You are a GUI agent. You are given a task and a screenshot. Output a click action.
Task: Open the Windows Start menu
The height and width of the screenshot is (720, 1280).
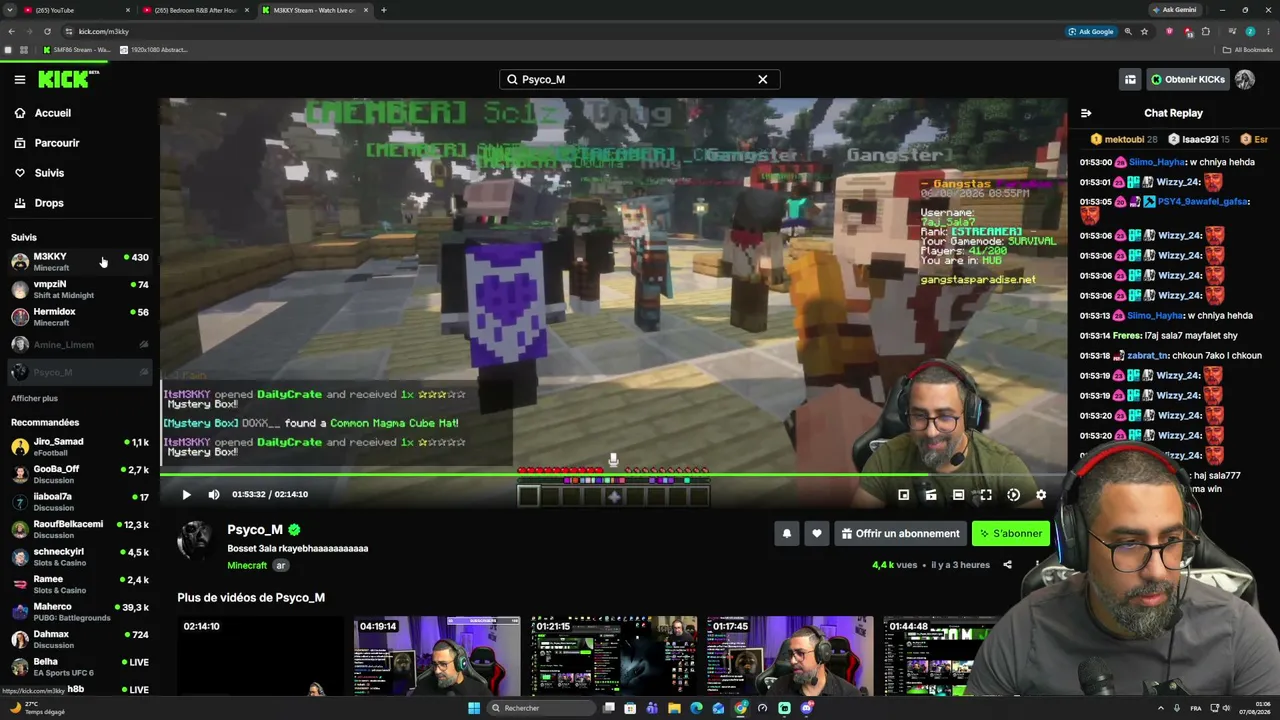474,708
